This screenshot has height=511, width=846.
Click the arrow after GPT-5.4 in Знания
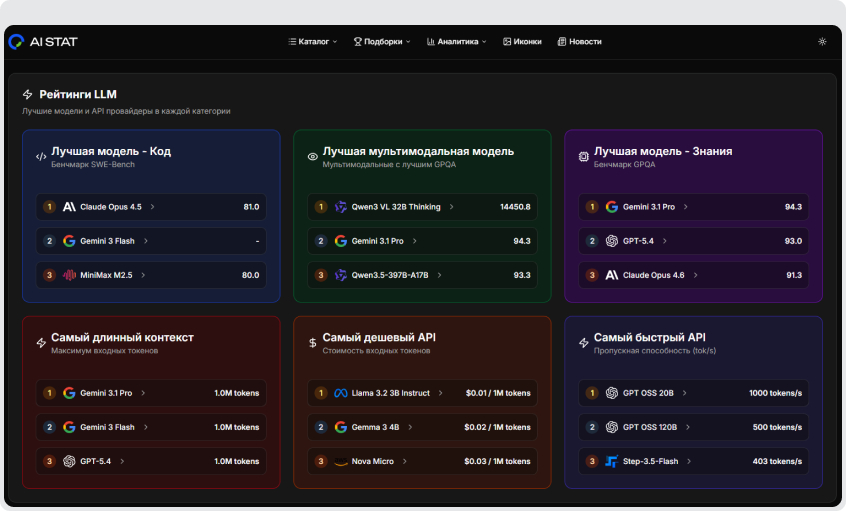(x=664, y=241)
